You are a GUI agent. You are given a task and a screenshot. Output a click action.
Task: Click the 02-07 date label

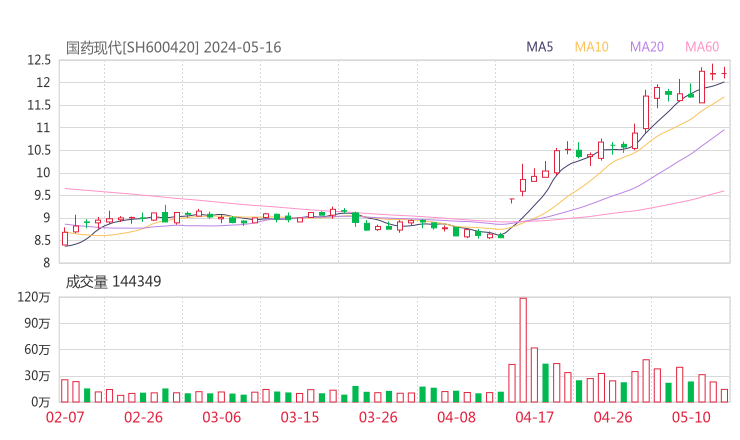[x=65, y=417]
